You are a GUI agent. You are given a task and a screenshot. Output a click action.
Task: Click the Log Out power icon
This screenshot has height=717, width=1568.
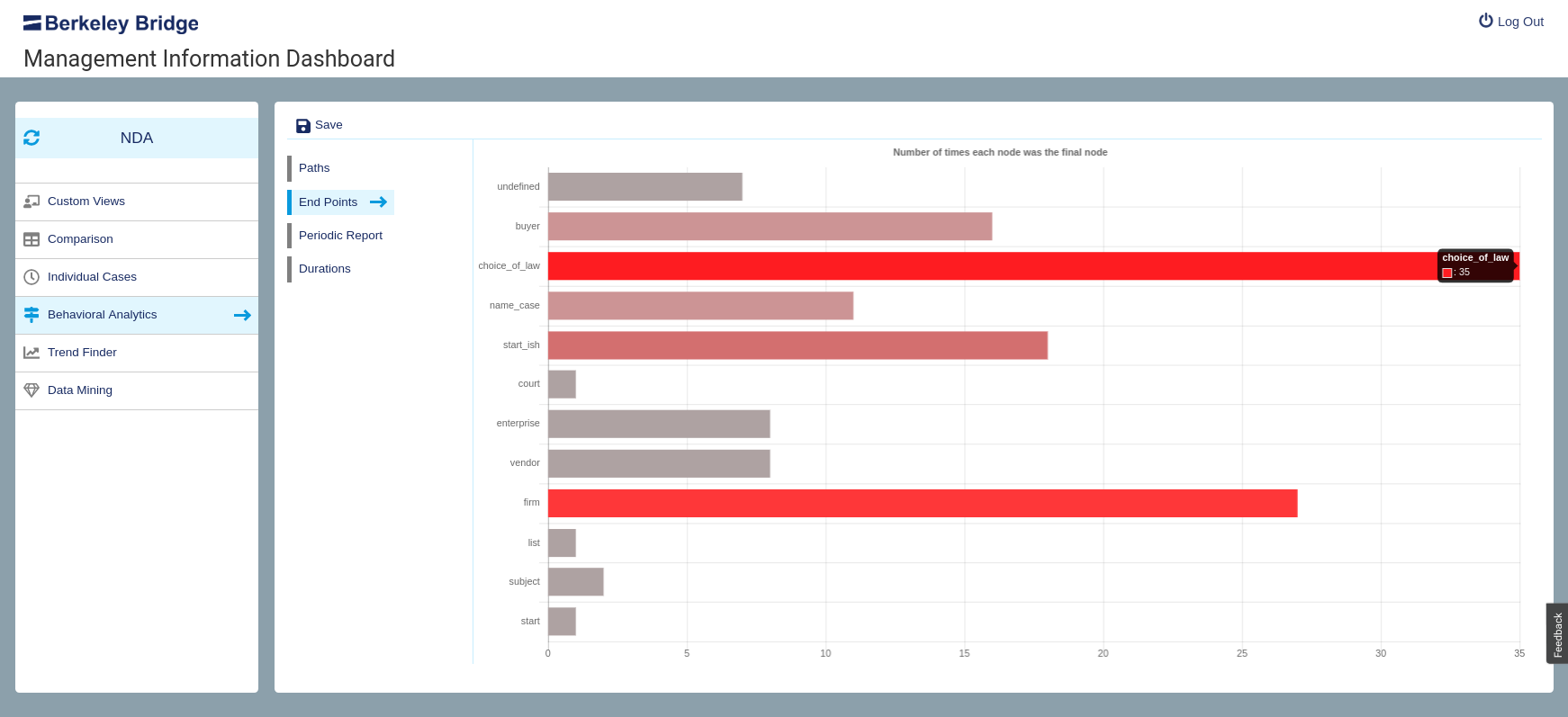coord(1486,21)
